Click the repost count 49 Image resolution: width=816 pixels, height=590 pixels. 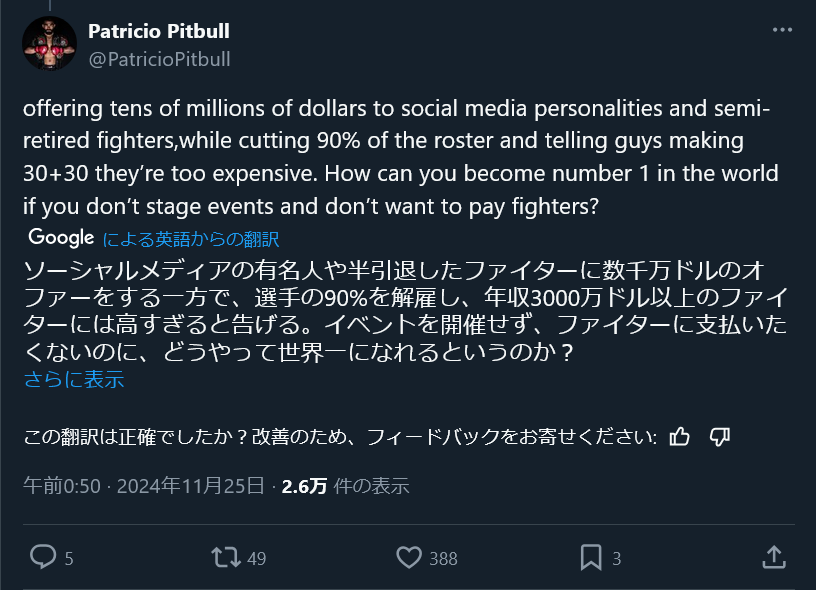pyautogui.click(x=256, y=559)
